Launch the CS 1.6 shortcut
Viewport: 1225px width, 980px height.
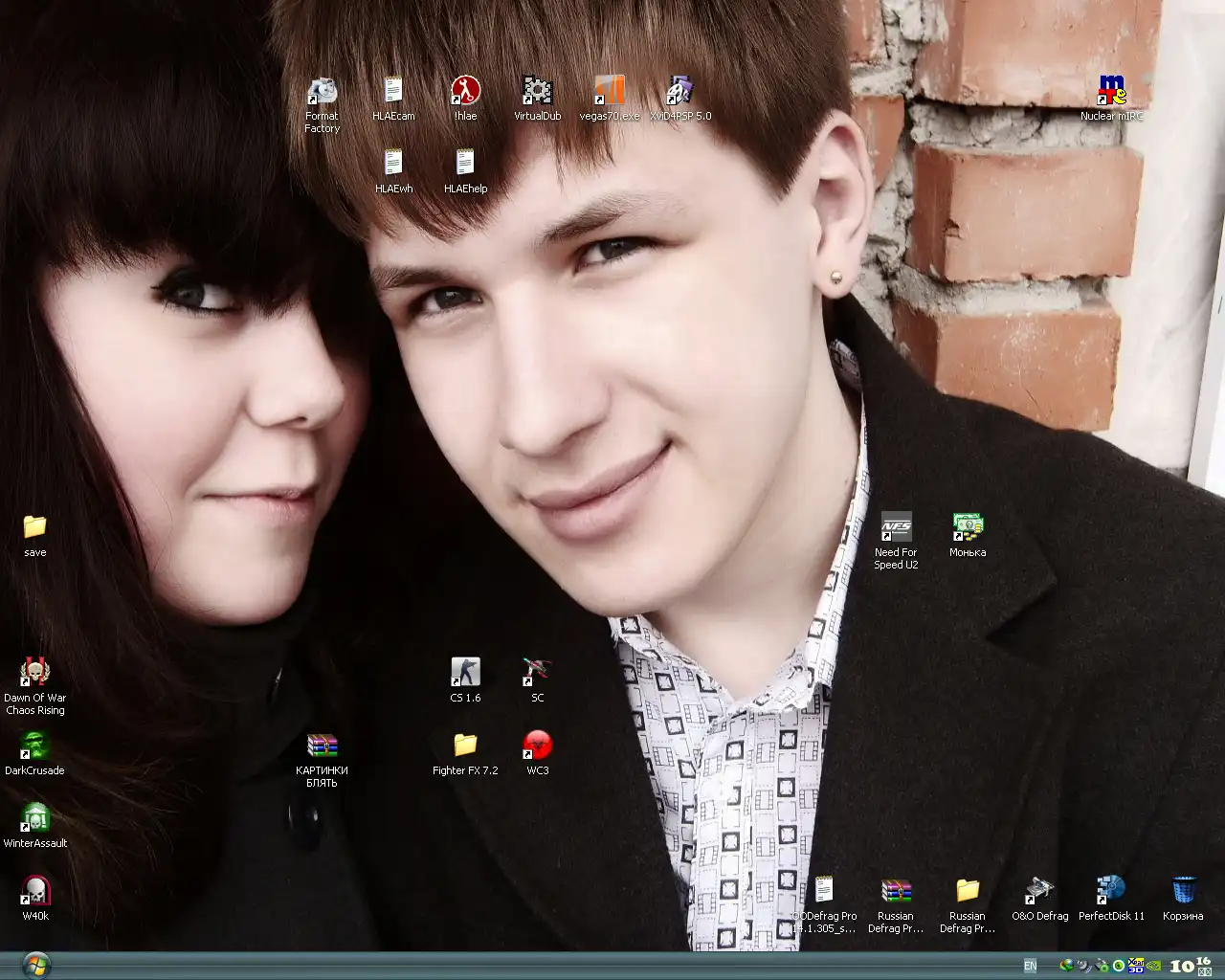click(x=465, y=673)
